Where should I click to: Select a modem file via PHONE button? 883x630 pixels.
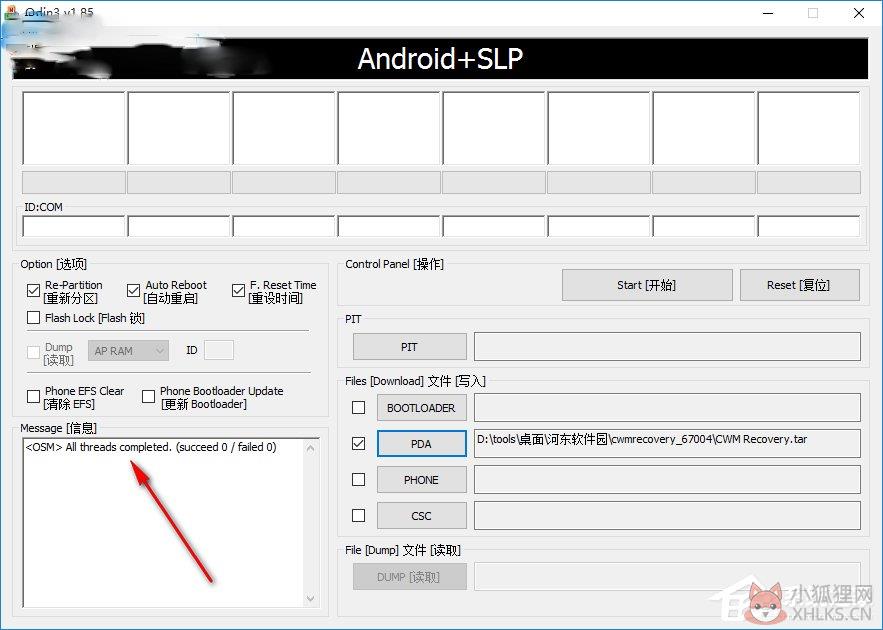422,480
